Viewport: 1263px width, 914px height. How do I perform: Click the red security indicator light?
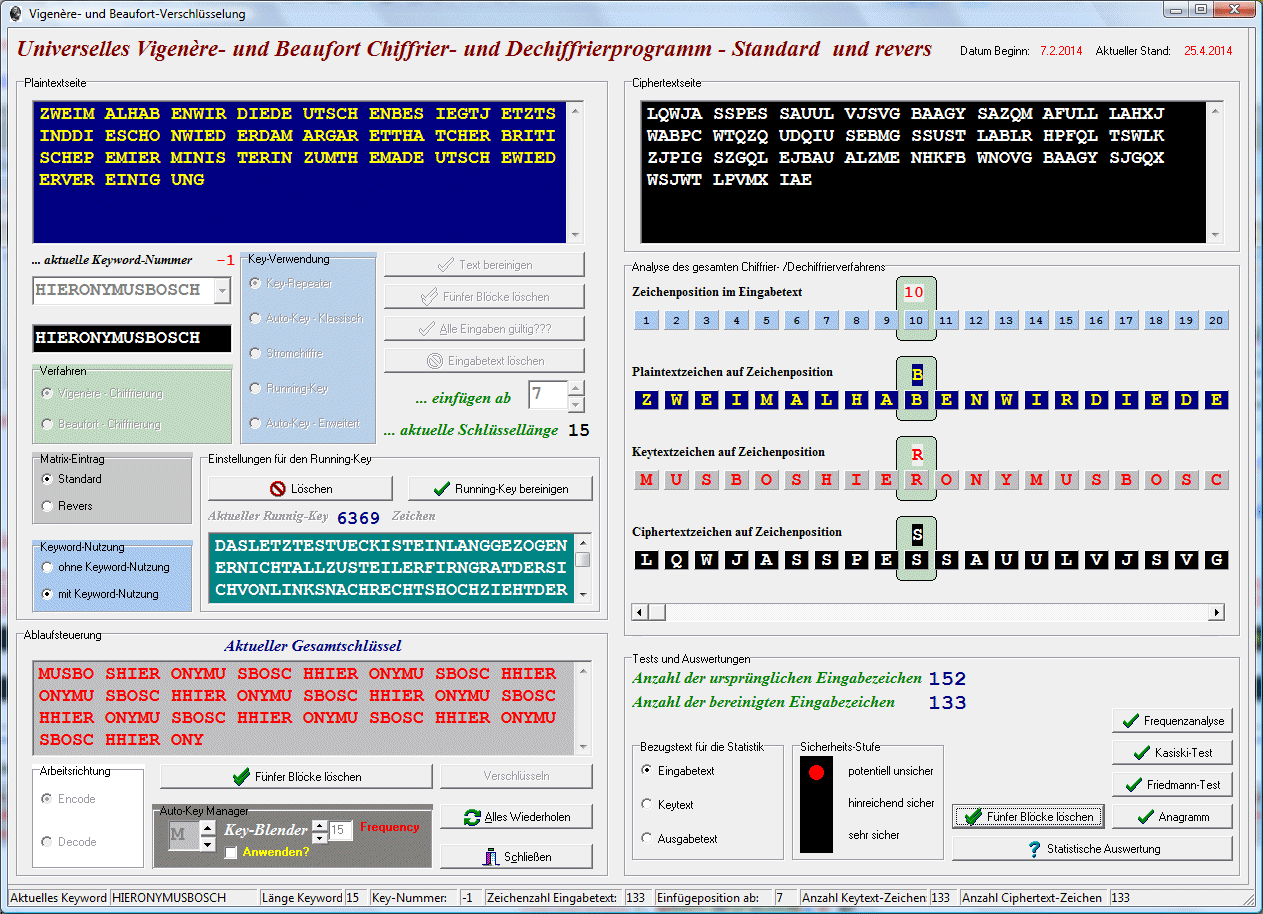point(816,772)
